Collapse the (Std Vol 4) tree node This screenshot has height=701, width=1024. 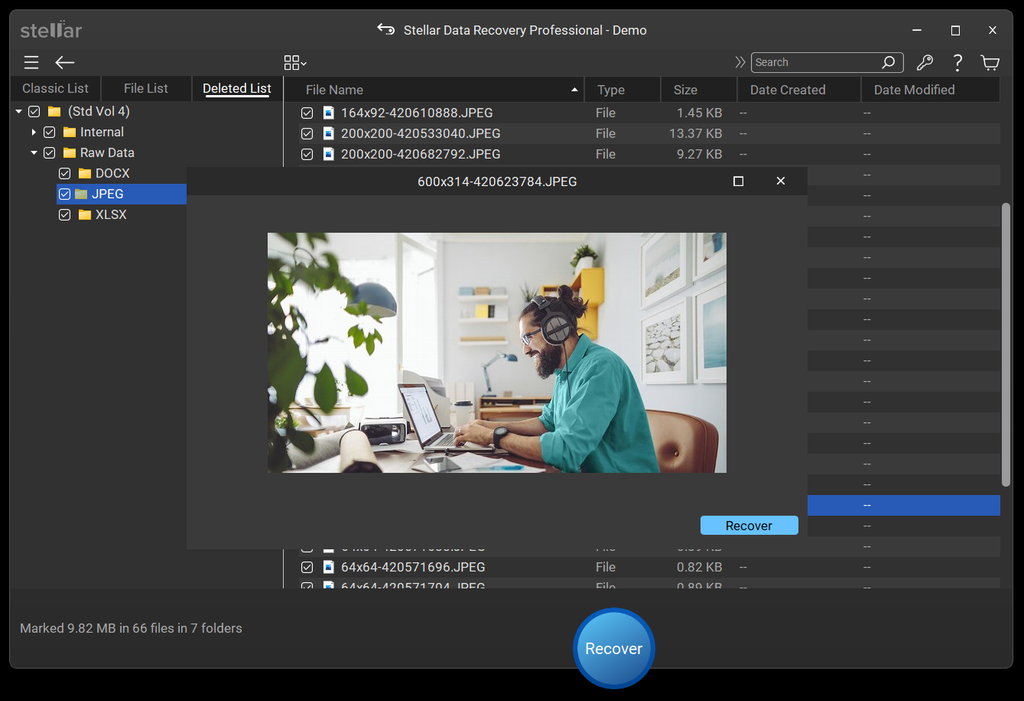point(19,112)
